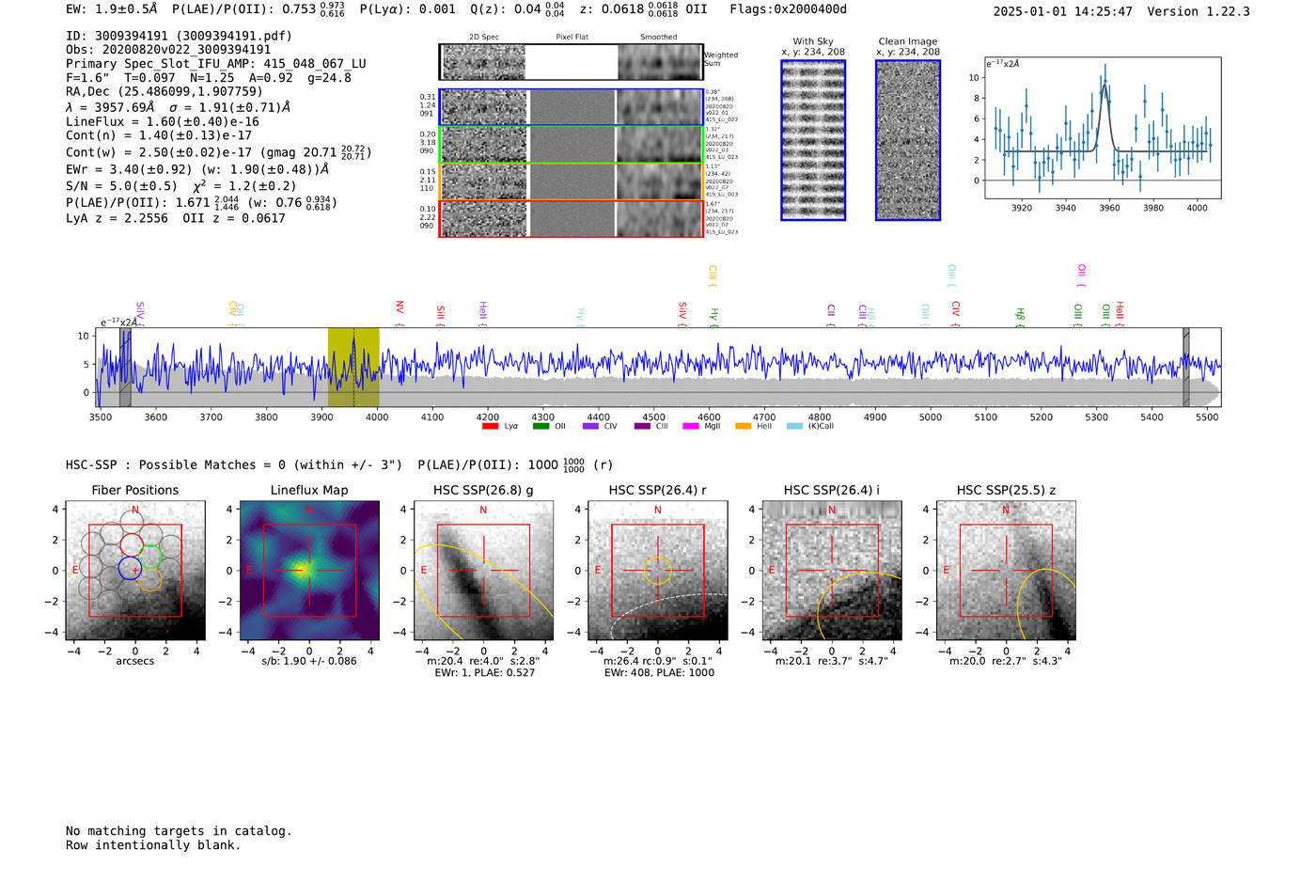1316x896 pixels.
Task: Click 'No matching targets in catalog.' text
Action: click(x=179, y=831)
